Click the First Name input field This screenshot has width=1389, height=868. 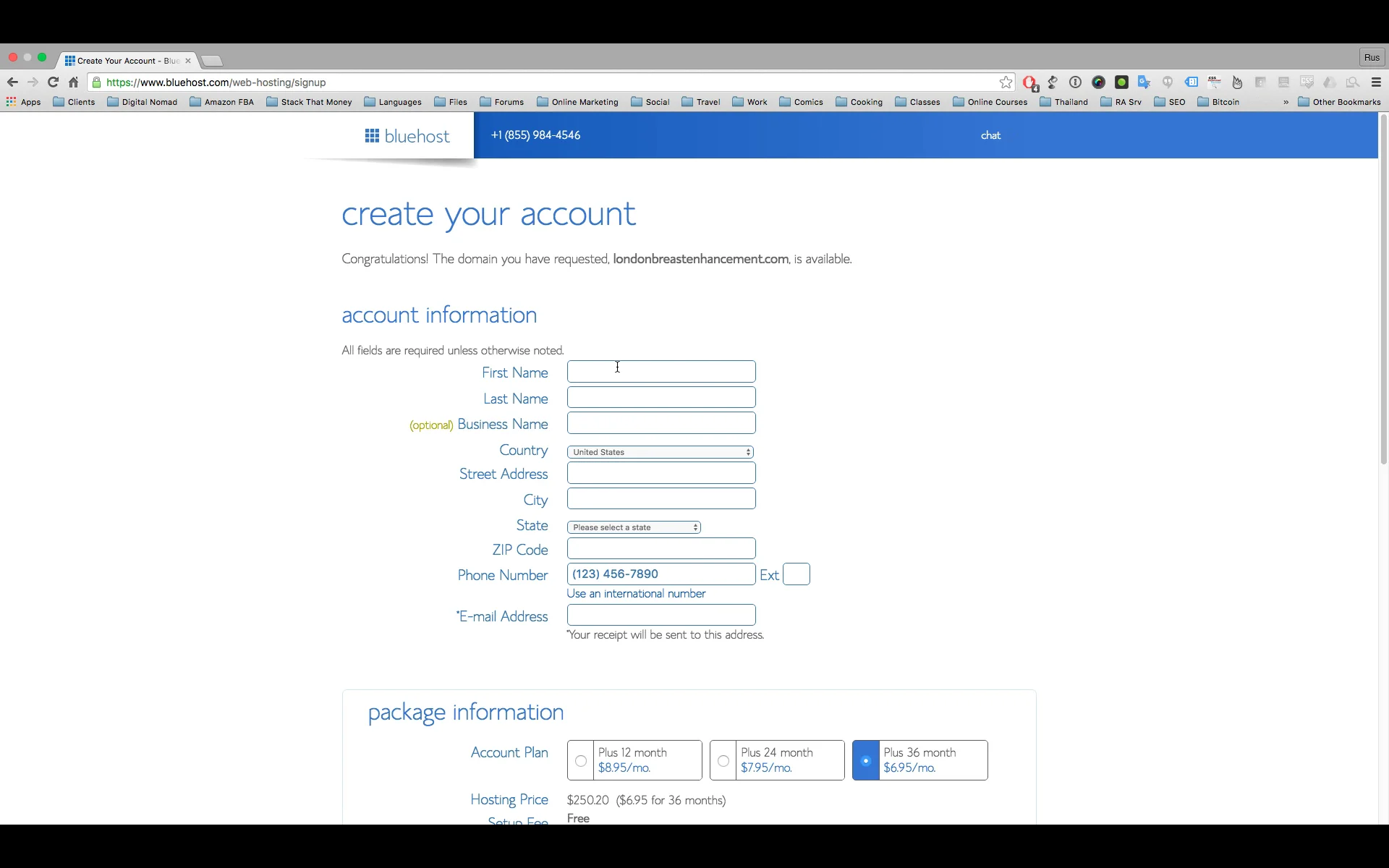point(660,371)
